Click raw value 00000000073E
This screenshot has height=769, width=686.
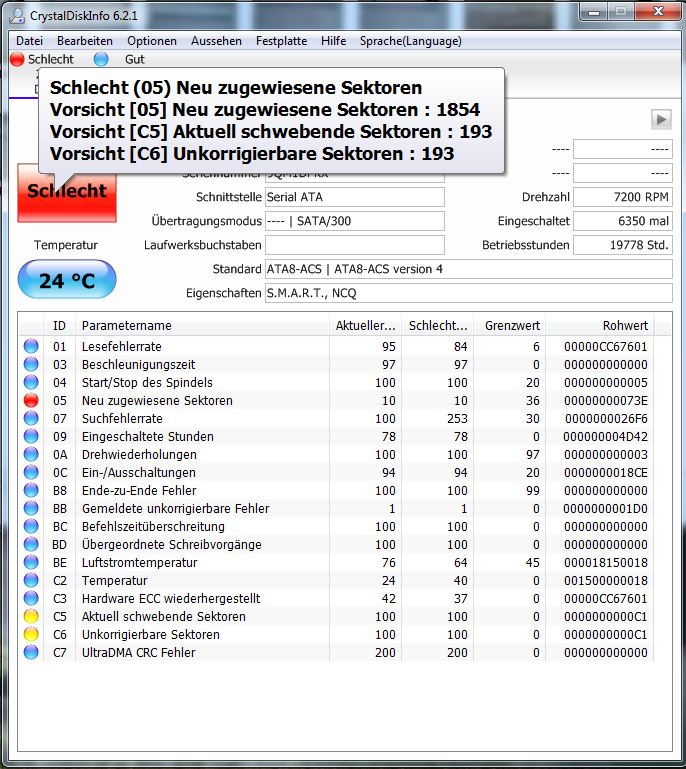point(606,401)
